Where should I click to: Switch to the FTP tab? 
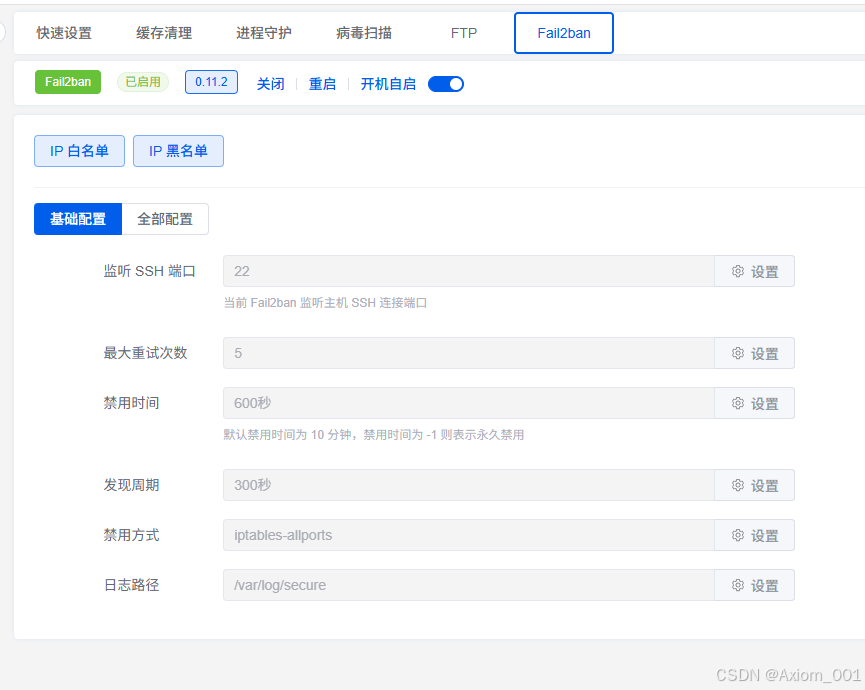[463, 32]
